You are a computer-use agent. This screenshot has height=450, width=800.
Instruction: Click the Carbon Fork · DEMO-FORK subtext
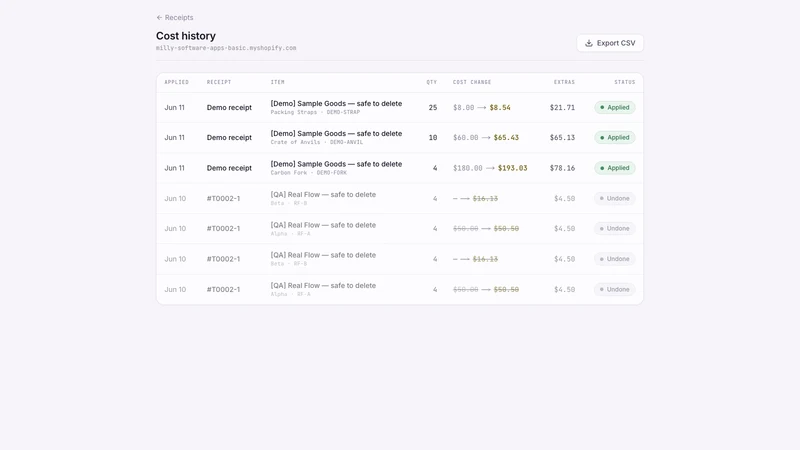point(308,173)
